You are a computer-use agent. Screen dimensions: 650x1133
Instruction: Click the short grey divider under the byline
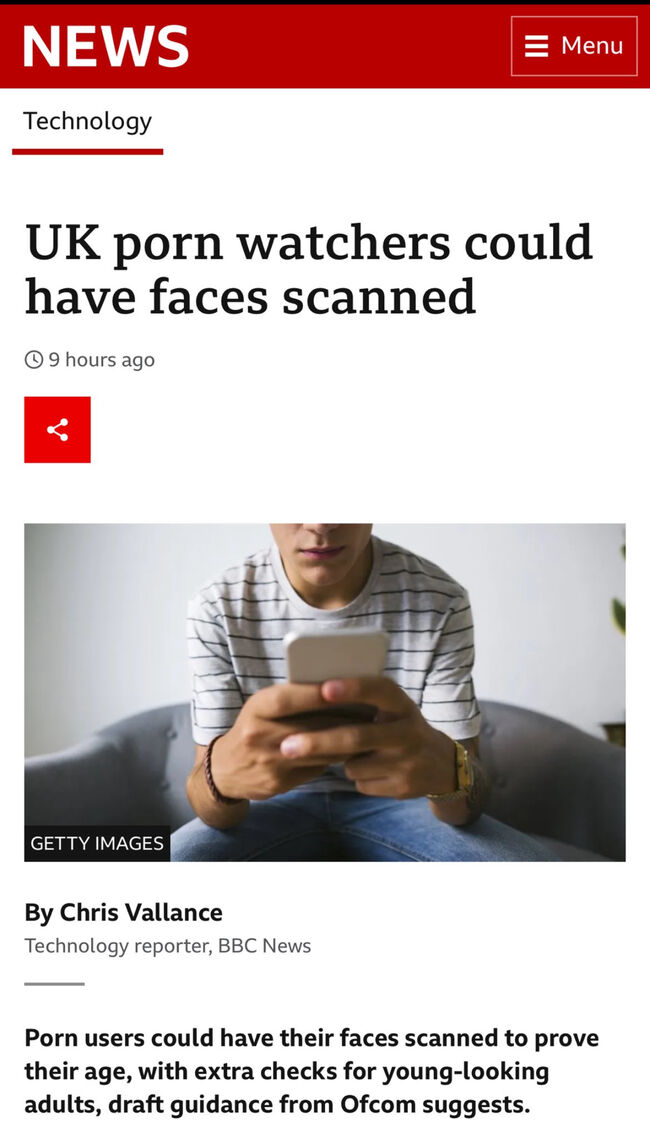54,983
